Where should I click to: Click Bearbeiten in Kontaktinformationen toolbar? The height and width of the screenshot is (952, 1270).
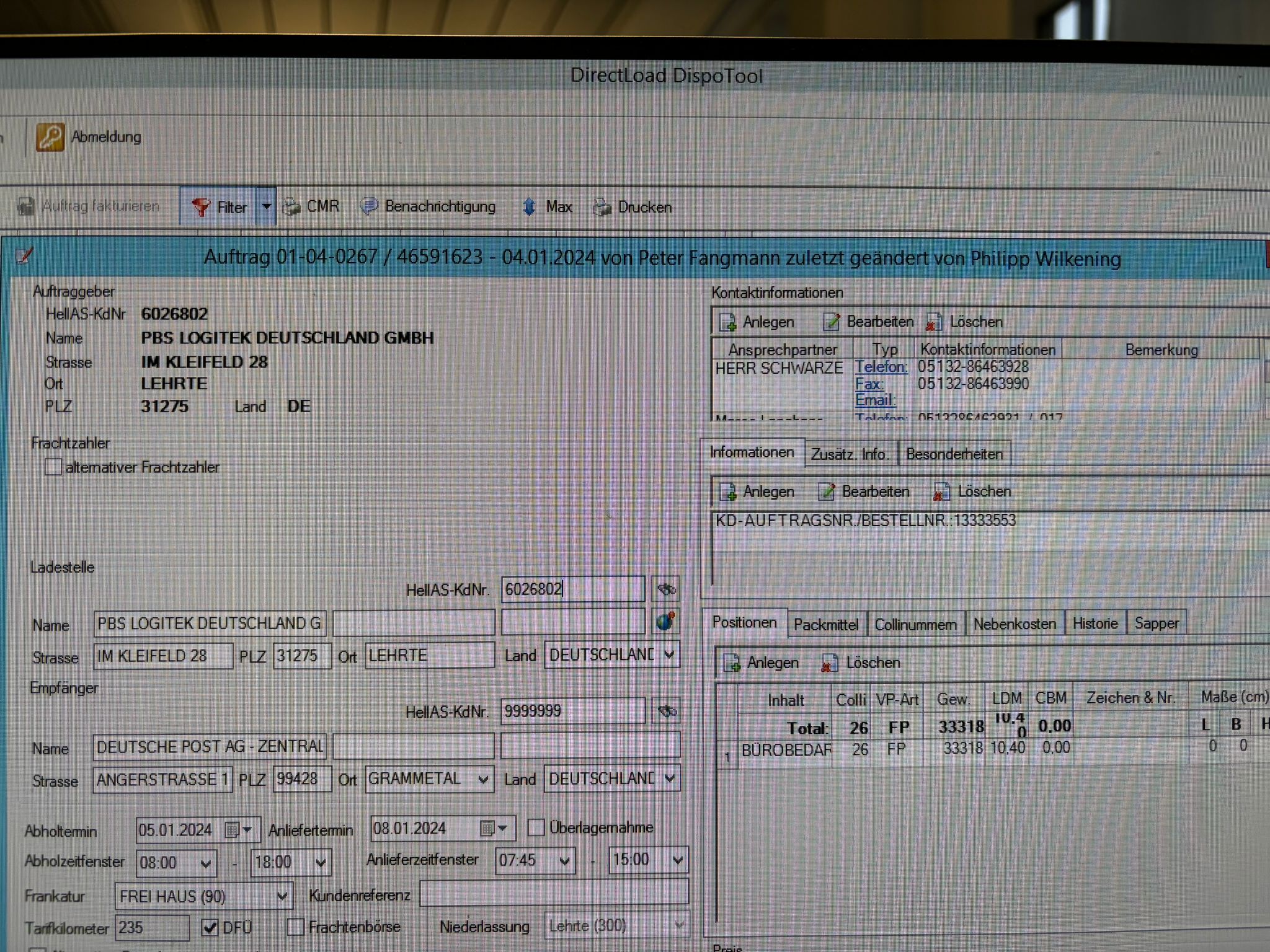(868, 322)
